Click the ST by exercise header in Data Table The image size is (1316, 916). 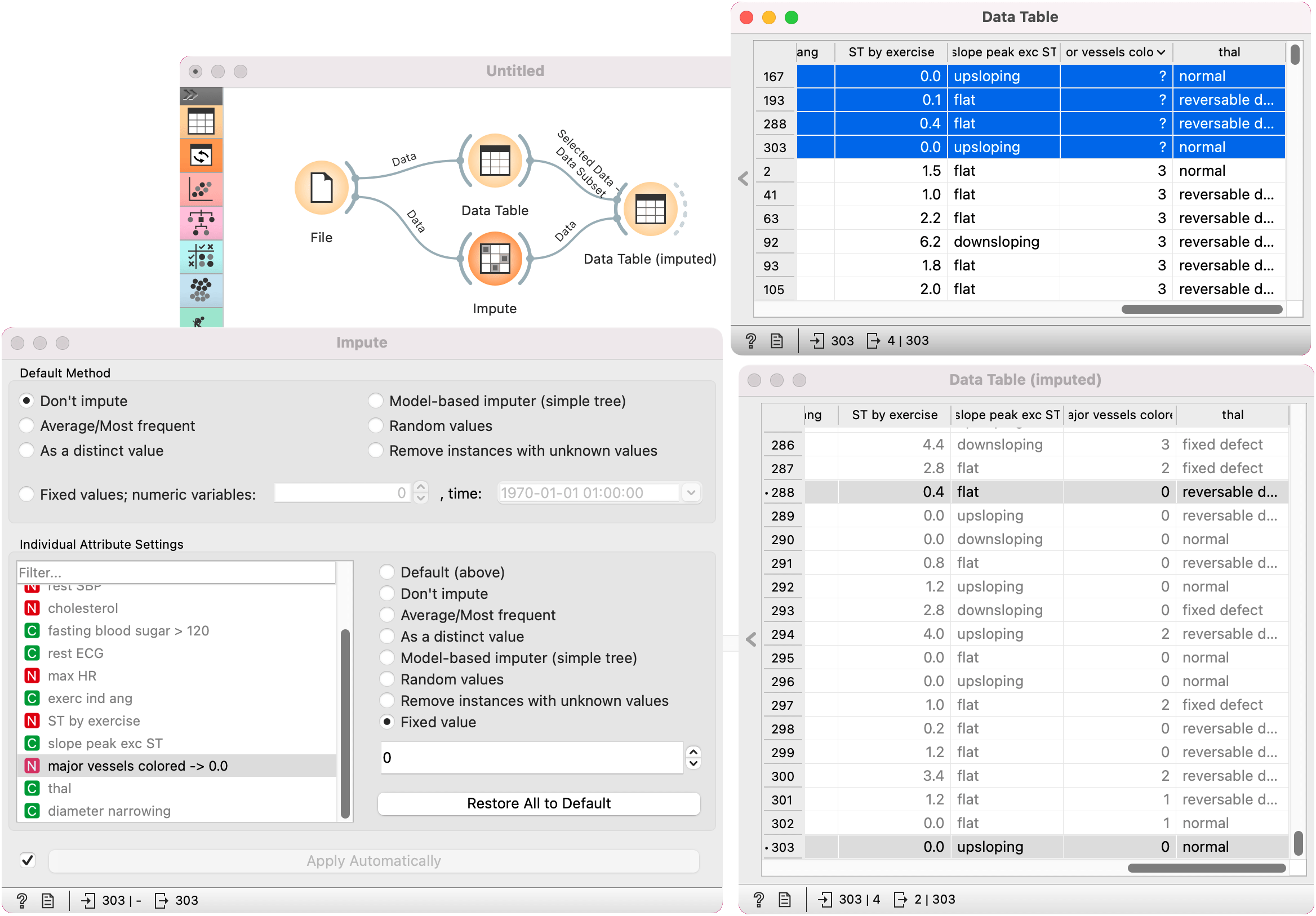click(x=891, y=52)
